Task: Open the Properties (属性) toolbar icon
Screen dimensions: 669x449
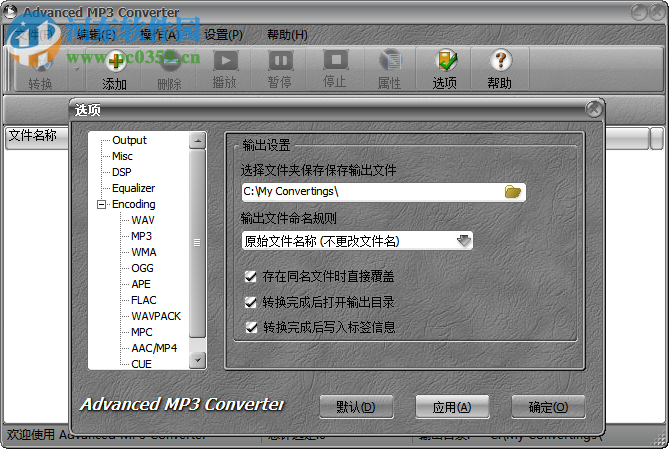Action: (390, 61)
